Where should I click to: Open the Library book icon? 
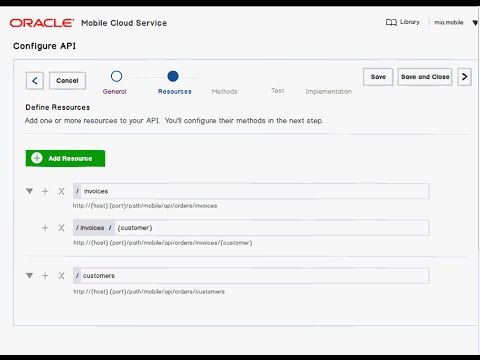[391, 22]
